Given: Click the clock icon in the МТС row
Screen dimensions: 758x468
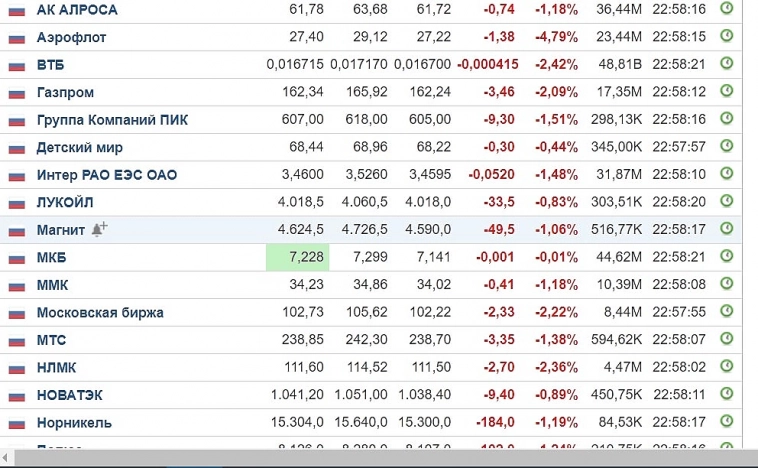Looking at the screenshot, I should pyautogui.click(x=727, y=339).
